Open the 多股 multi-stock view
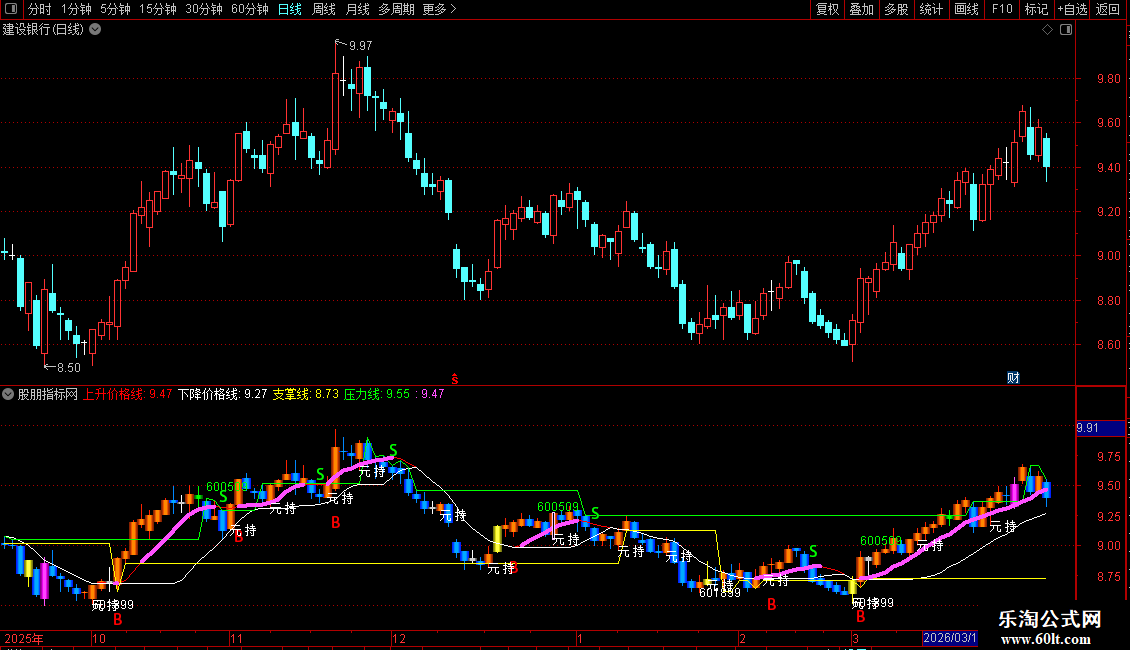The height and width of the screenshot is (650, 1130). point(897,9)
